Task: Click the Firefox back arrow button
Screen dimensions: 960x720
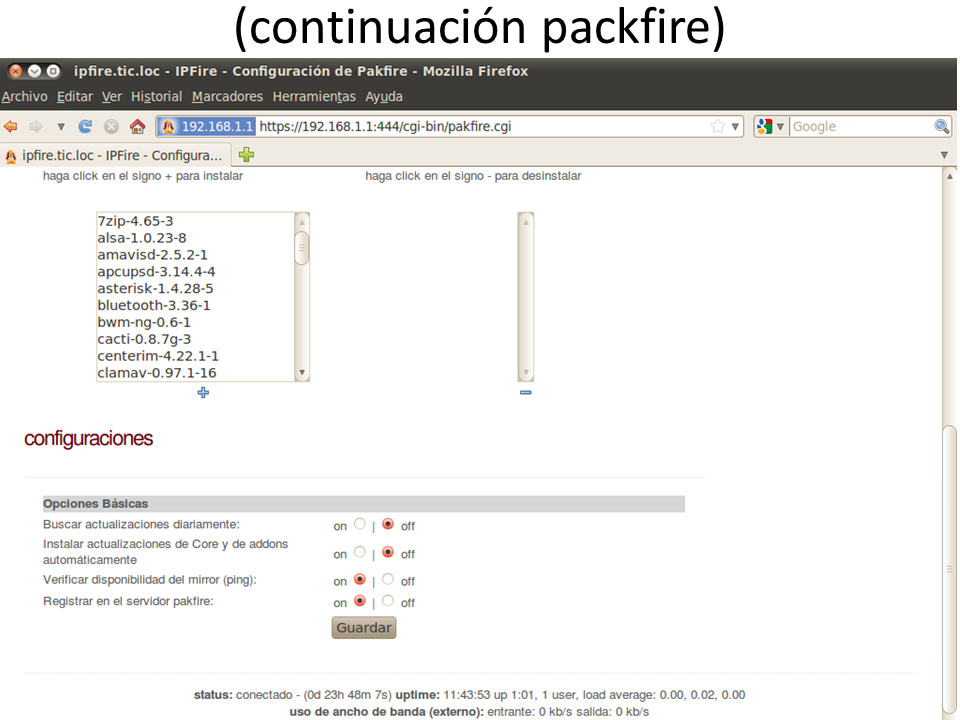Action: pos(11,127)
